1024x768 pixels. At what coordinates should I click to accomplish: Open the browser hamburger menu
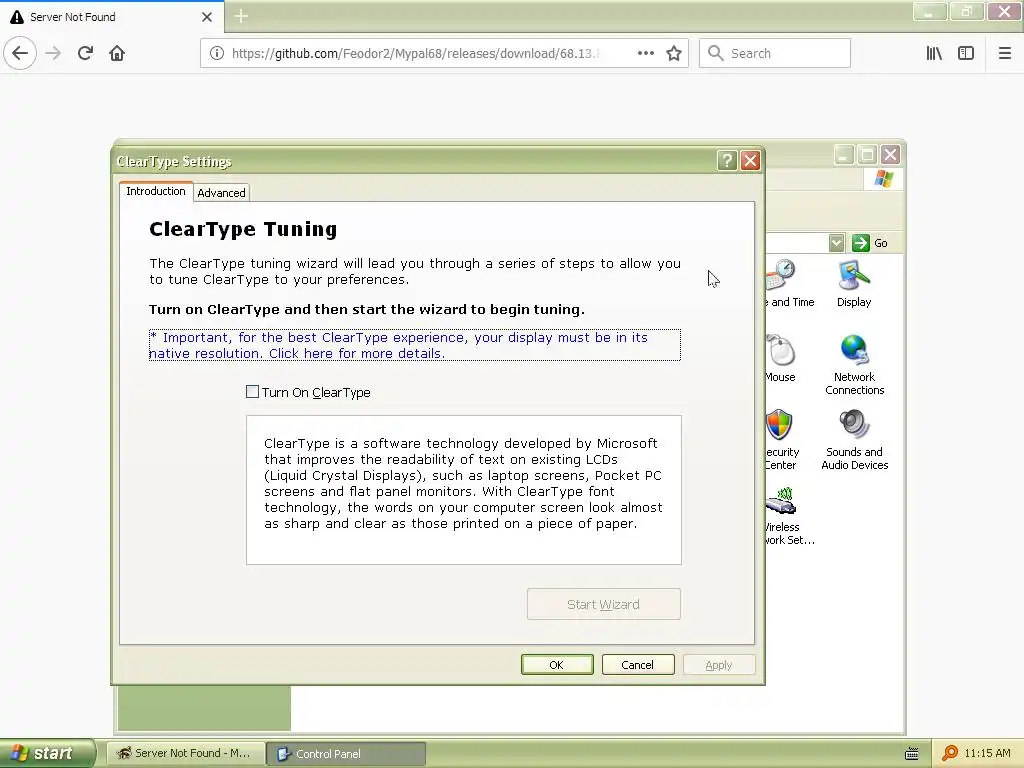tap(1004, 54)
